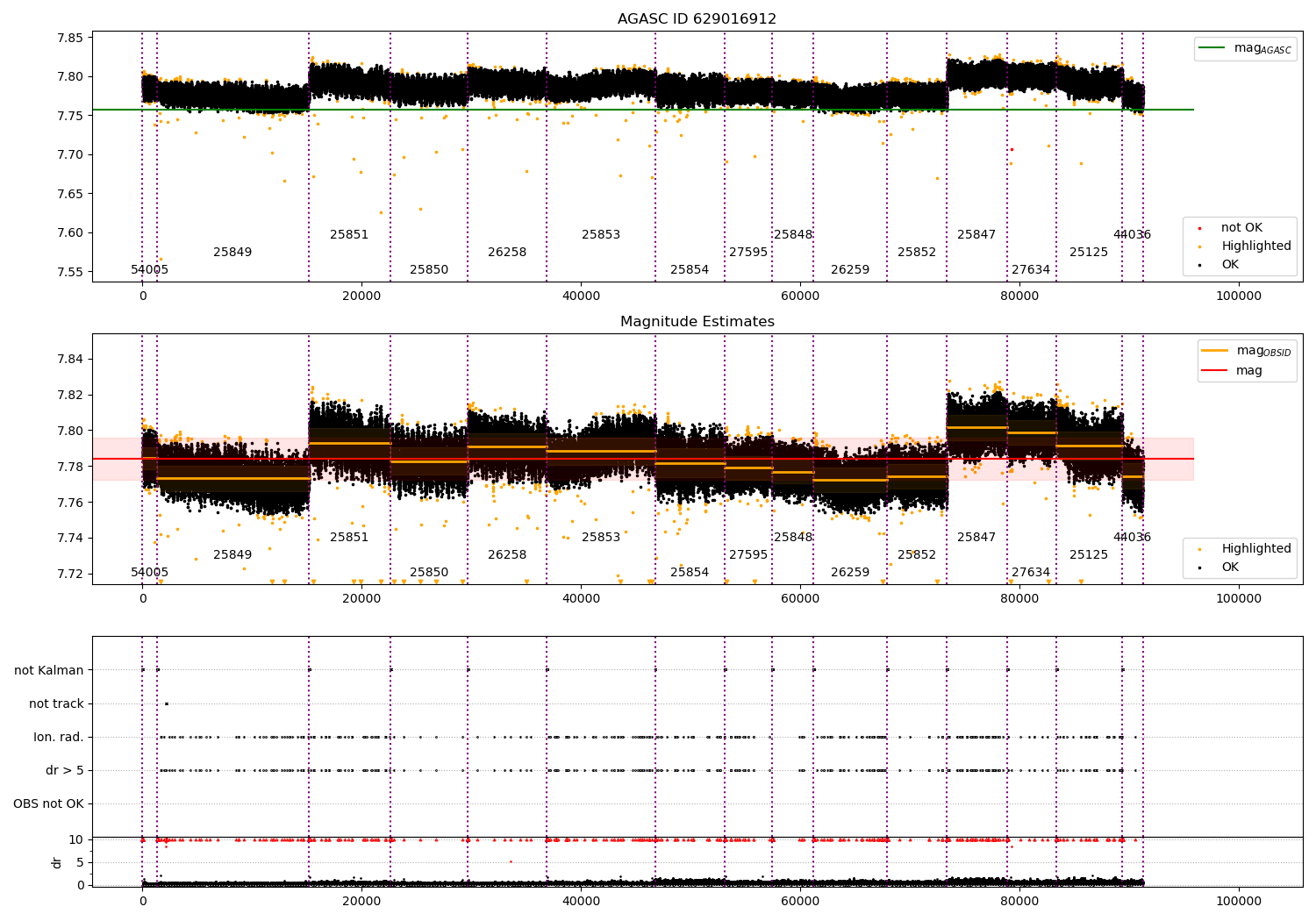The height and width of the screenshot is (921, 1316).
Task: Click obsid label 25849 in the AGASC ID panel
Action: (232, 253)
